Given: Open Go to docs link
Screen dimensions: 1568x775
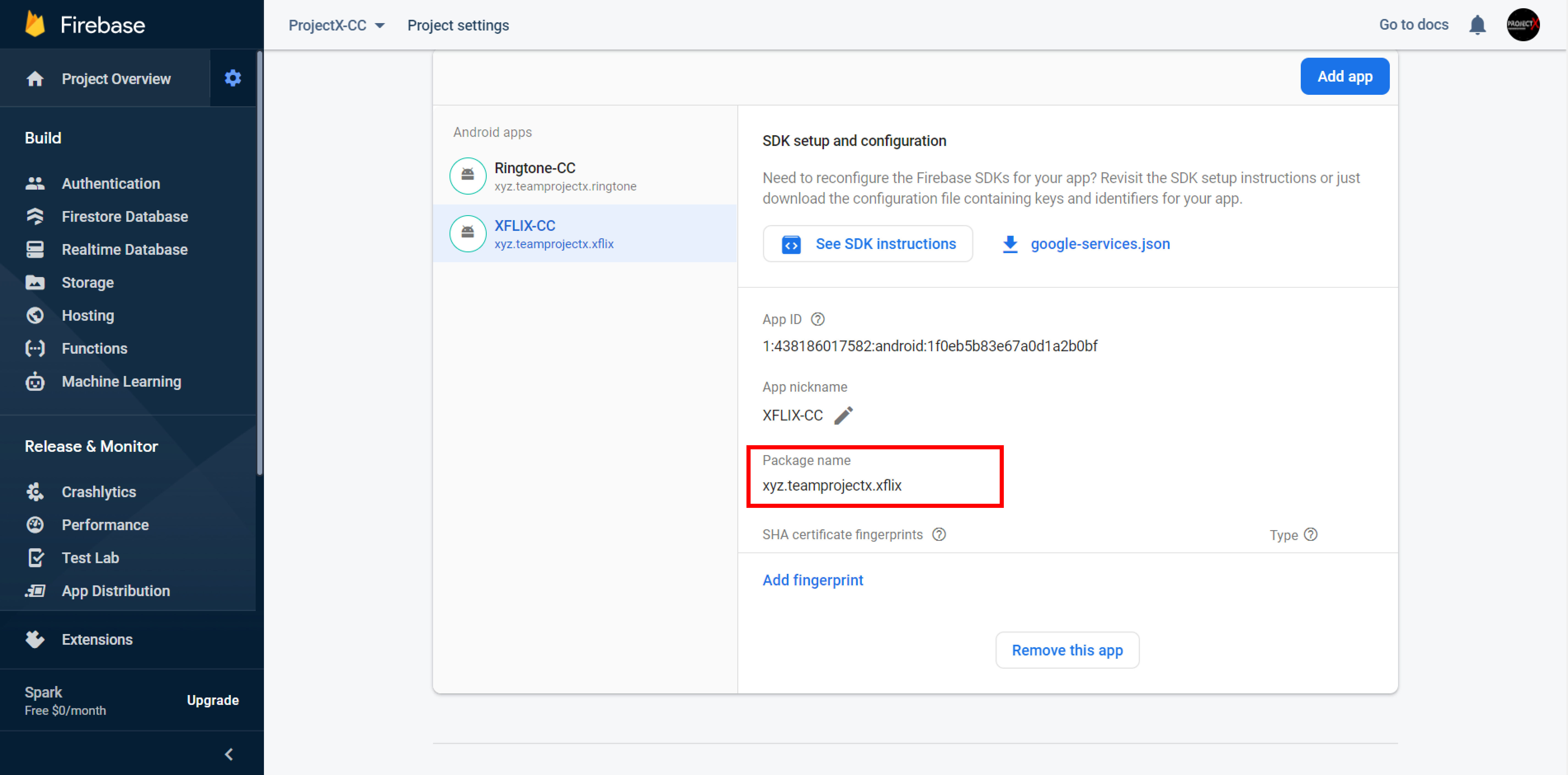Looking at the screenshot, I should click(1413, 24).
